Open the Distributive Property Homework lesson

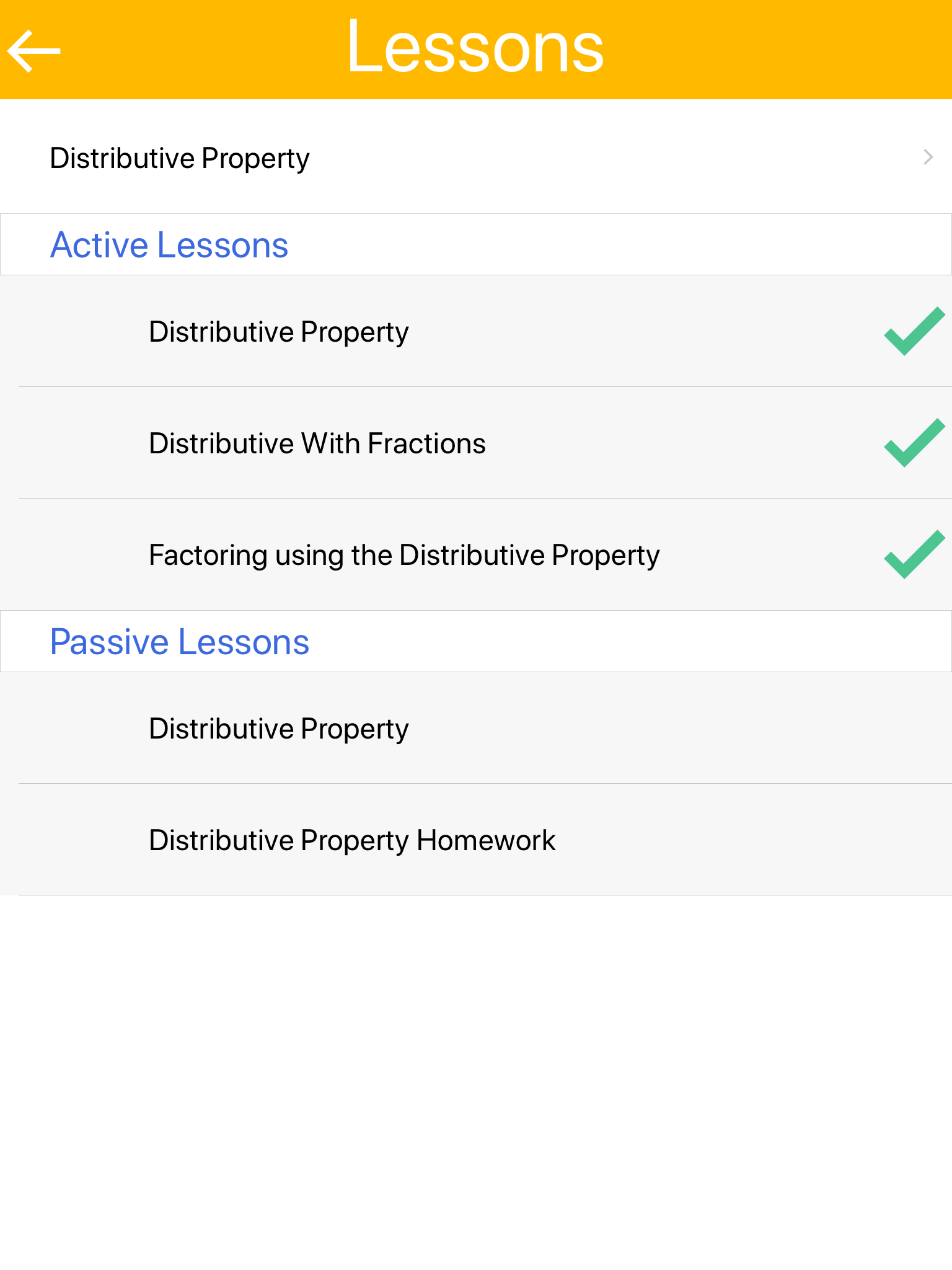pos(352,840)
